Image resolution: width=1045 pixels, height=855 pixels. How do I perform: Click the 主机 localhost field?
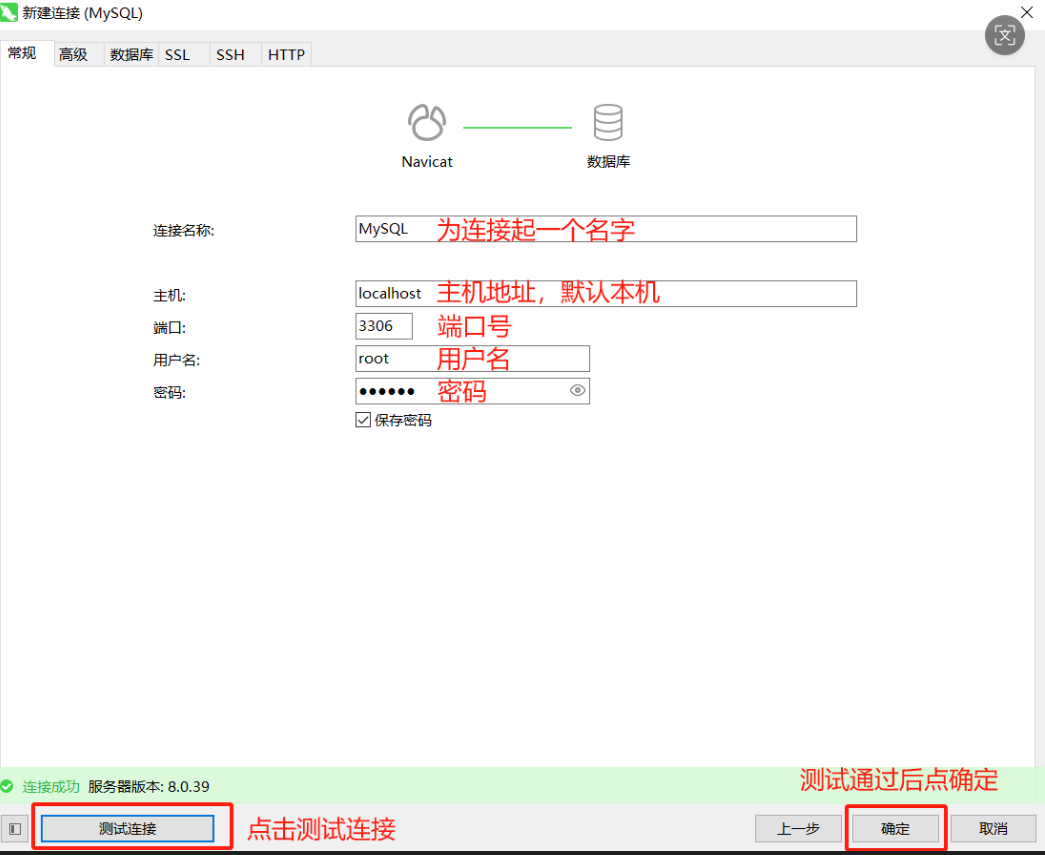click(x=606, y=293)
